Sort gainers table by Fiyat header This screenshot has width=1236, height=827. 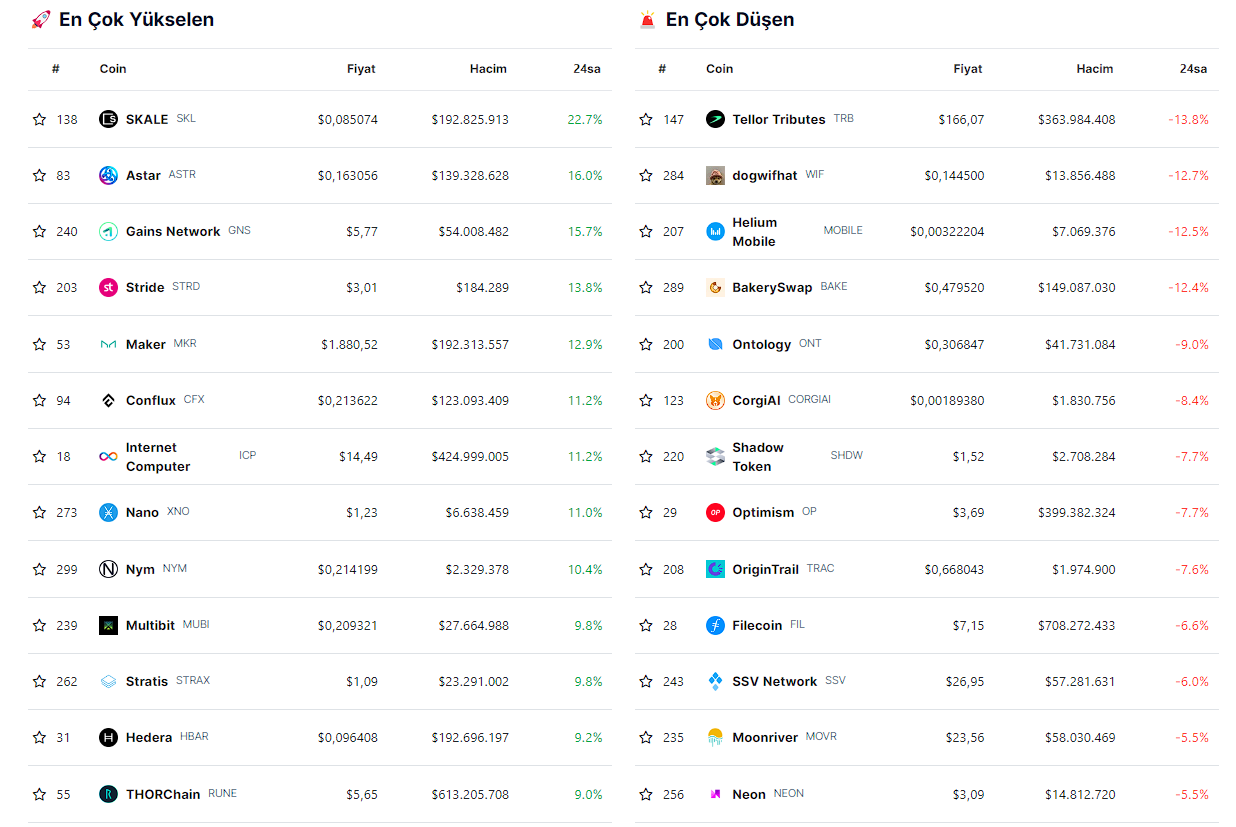361,69
